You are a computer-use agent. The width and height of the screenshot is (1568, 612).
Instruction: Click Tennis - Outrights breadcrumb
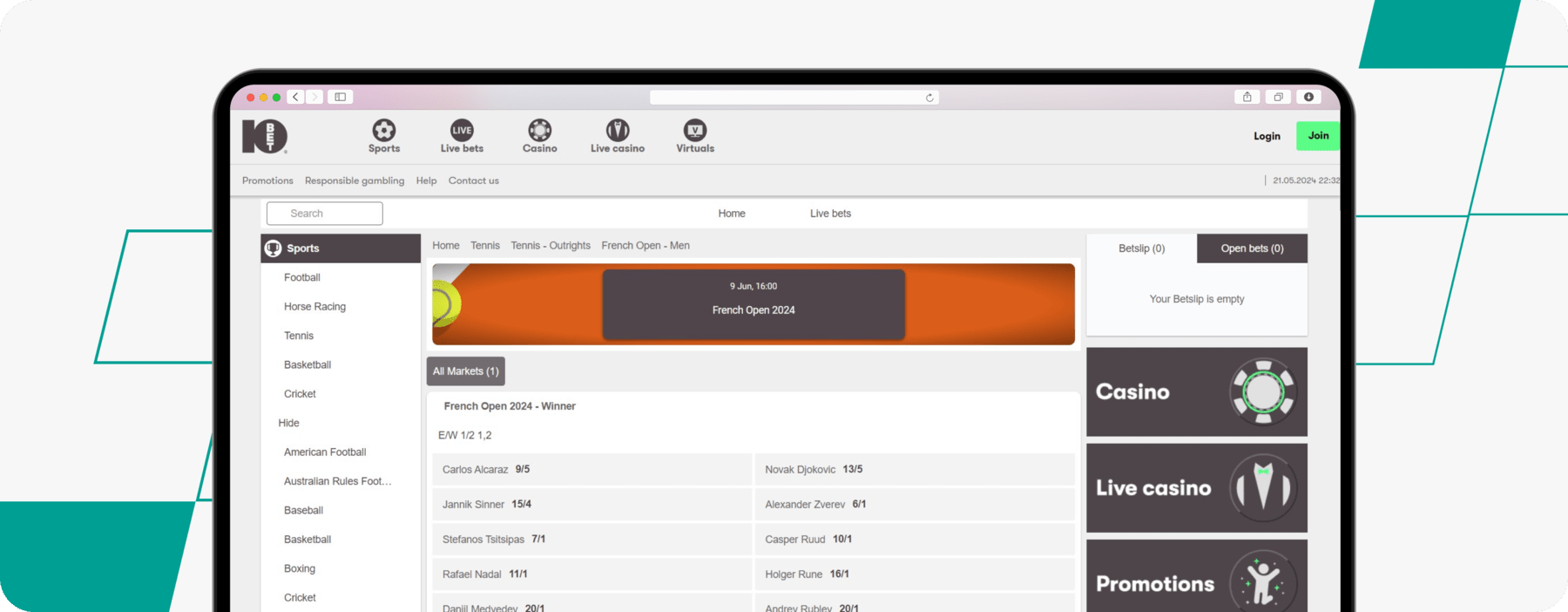(x=551, y=246)
